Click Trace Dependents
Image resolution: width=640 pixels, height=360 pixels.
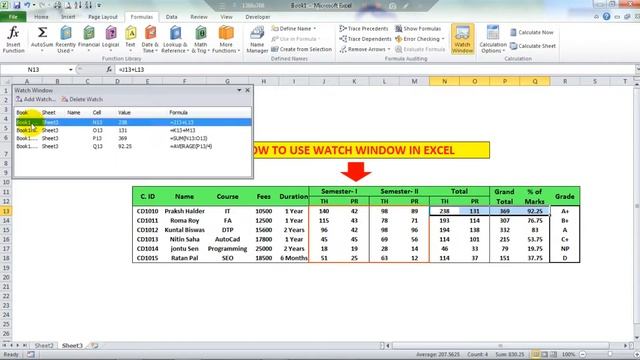365,39
